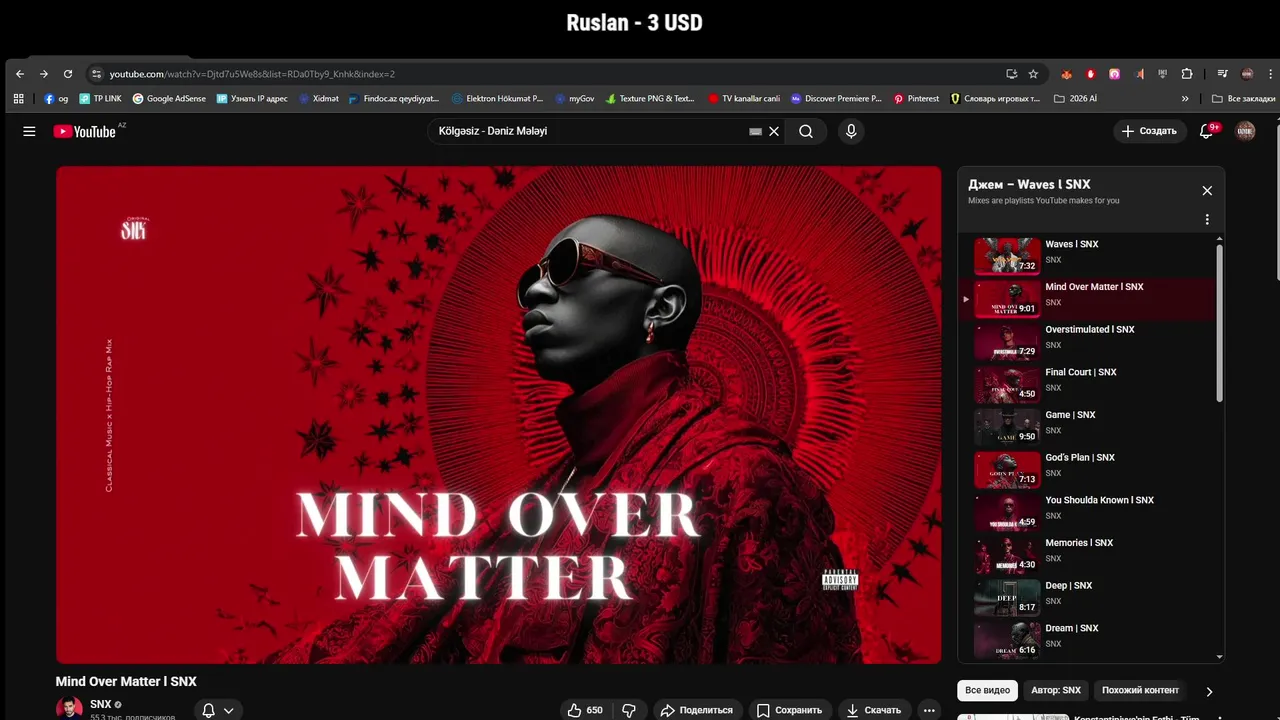The width and height of the screenshot is (1280, 720).
Task: Open the YouTube hamburger guide menu
Action: click(29, 131)
